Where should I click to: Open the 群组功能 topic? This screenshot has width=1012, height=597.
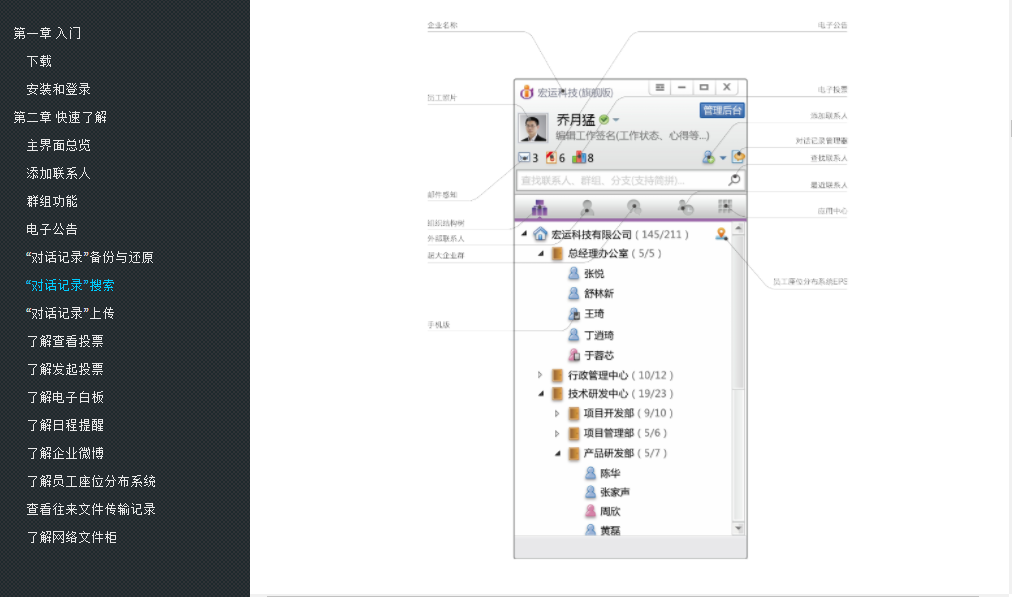coord(52,201)
